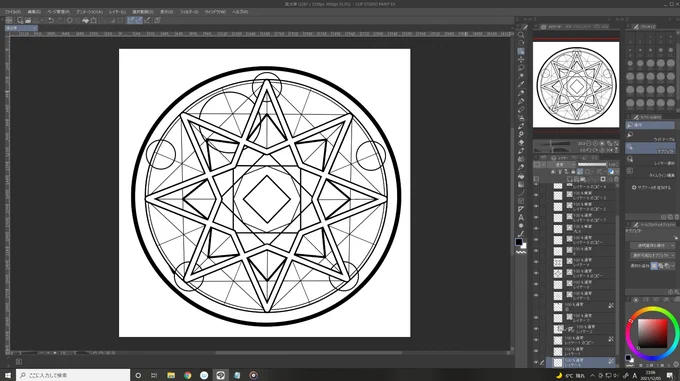Click the Scale/Rotate transform icon in command bar
Screen dimensions: 680x381
point(94,20)
